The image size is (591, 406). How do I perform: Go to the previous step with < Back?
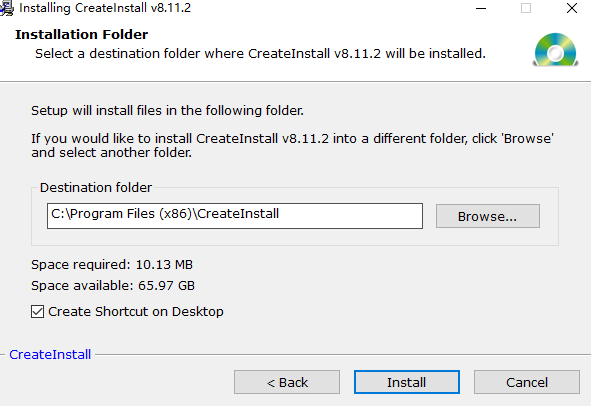[x=287, y=382]
